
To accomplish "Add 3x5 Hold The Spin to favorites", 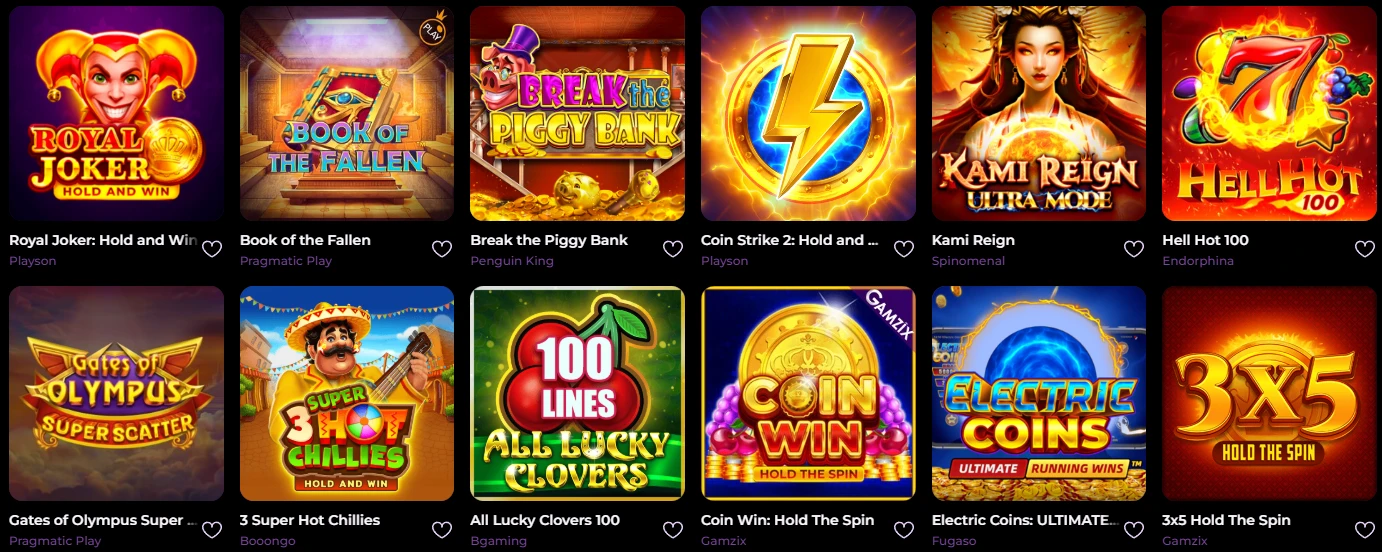I will pyautogui.click(x=1364, y=529).
